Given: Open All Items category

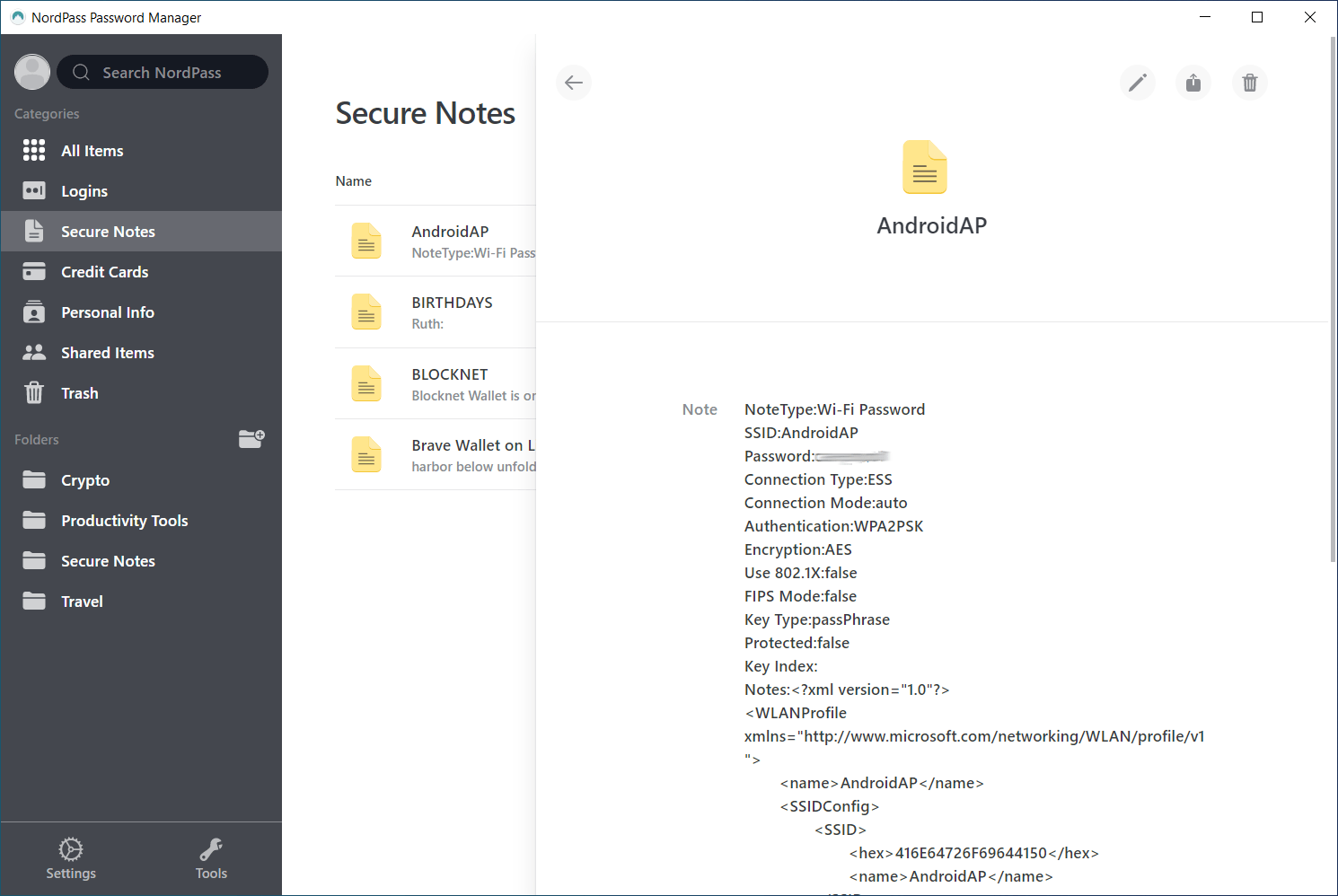Looking at the screenshot, I should 141,150.
